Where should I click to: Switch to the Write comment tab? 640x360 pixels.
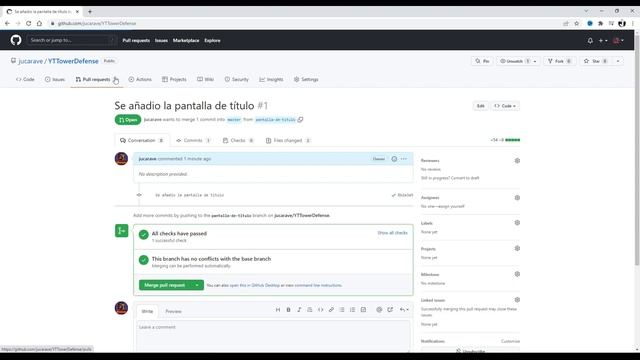[147, 311]
